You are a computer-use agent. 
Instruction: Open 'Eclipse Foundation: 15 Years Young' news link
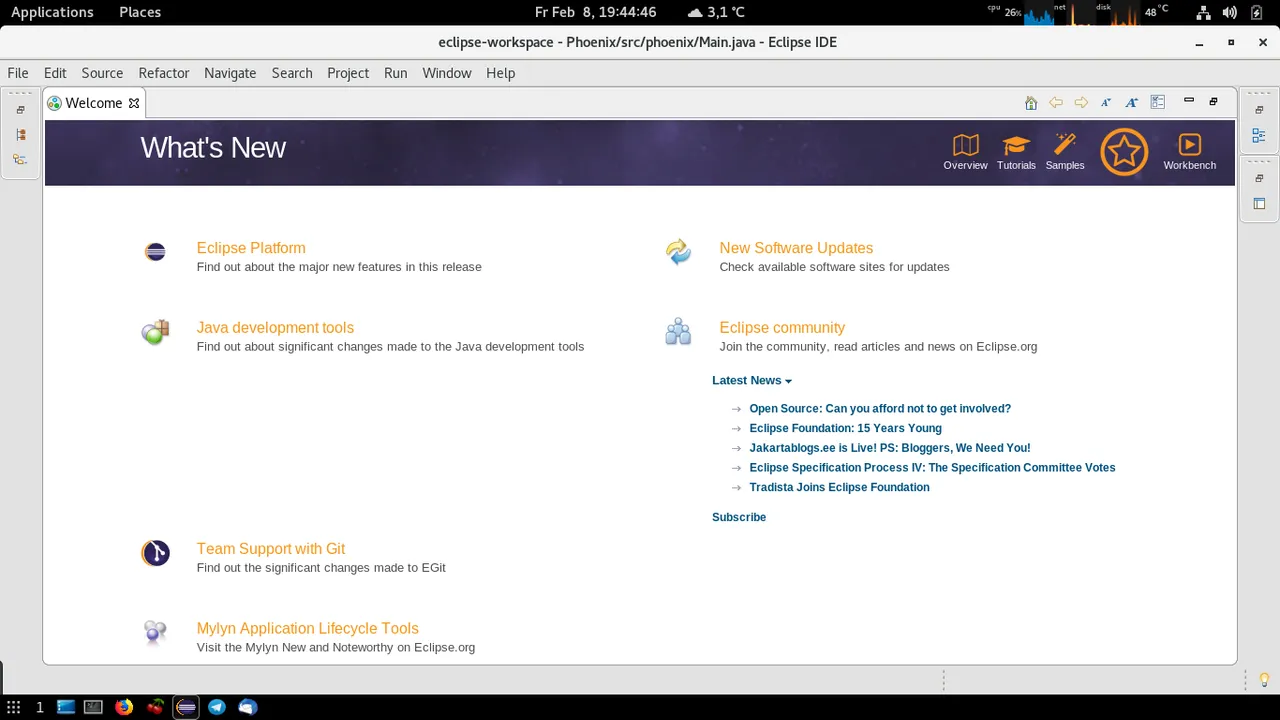tap(846, 428)
